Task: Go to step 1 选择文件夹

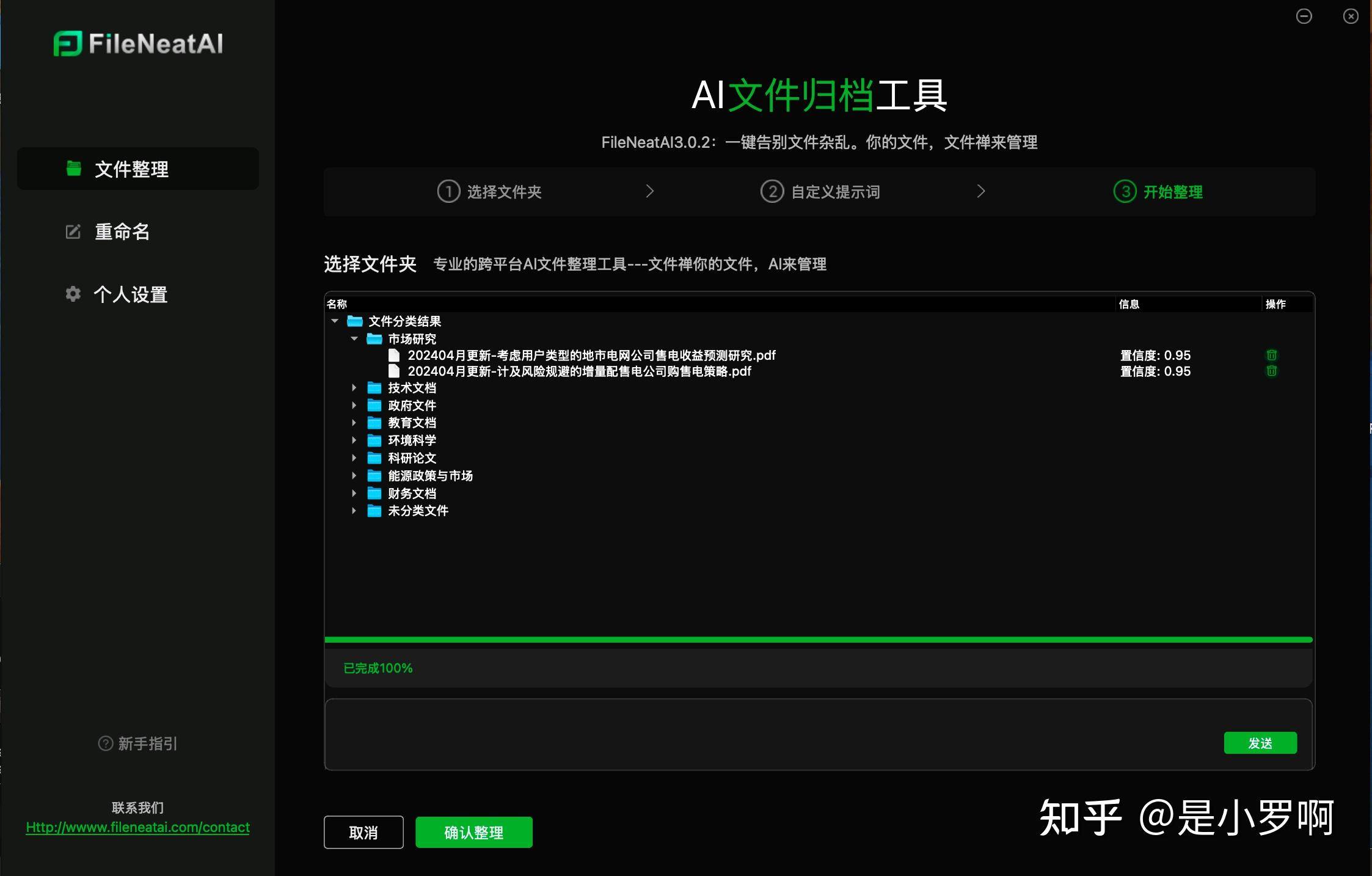Action: click(x=490, y=192)
